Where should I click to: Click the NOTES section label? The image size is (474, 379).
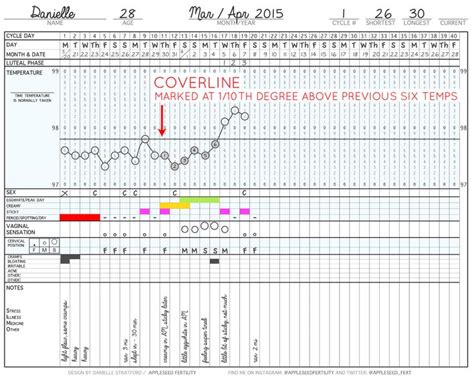pyautogui.click(x=15, y=288)
